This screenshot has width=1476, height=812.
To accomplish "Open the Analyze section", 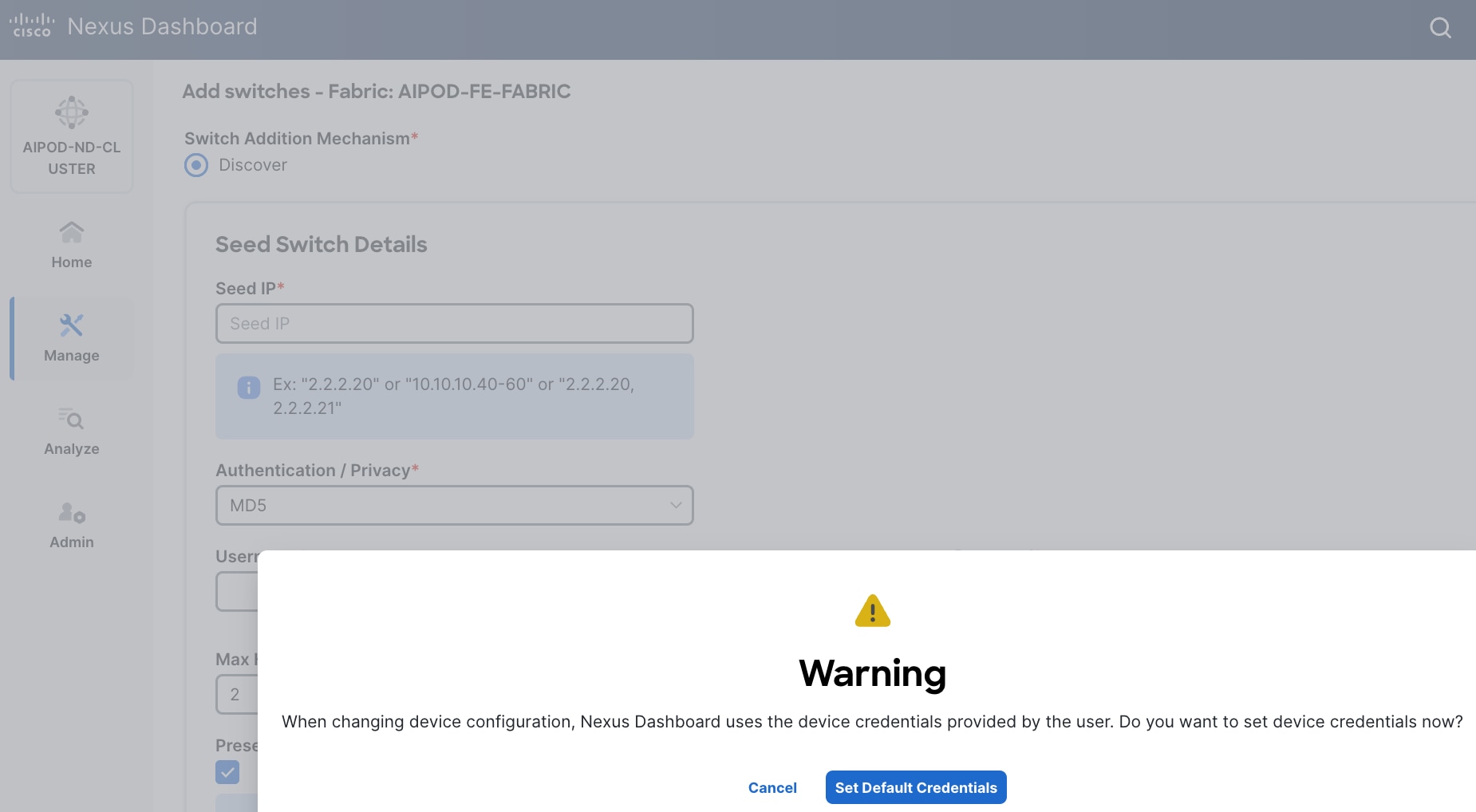I will click(71, 431).
